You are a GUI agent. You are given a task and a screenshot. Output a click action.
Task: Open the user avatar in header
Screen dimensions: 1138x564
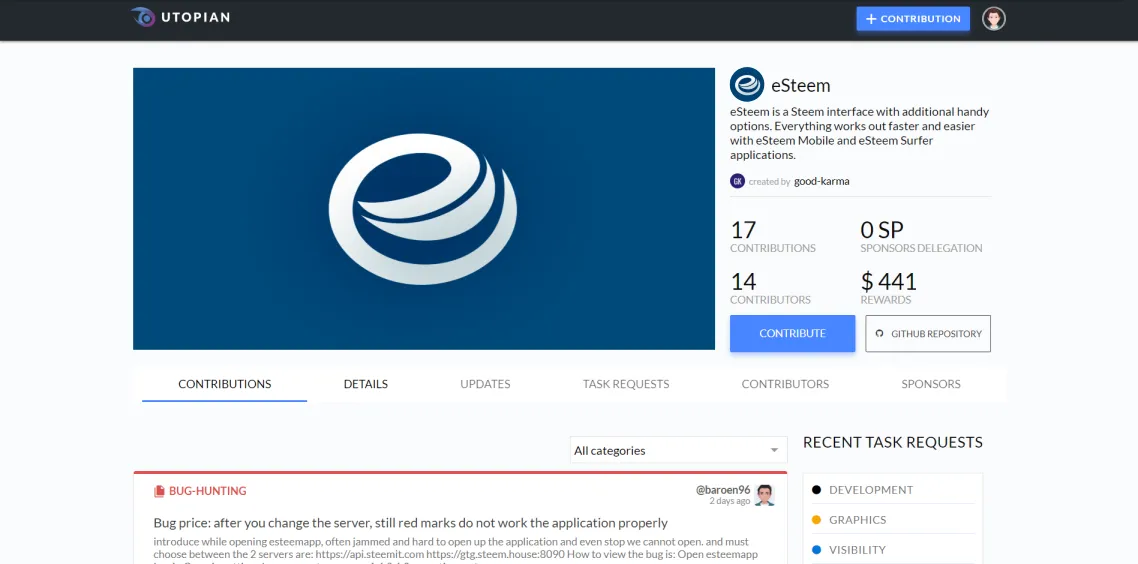[994, 19]
